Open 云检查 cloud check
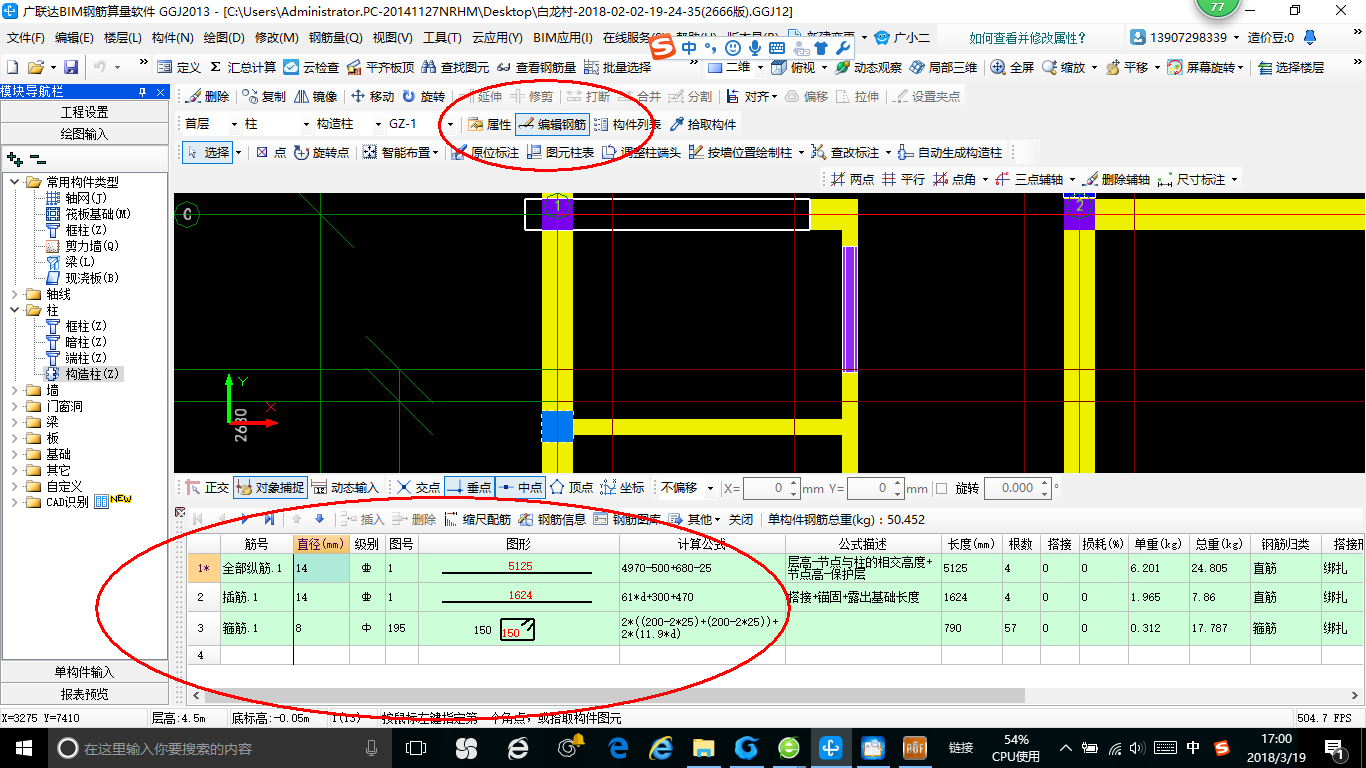This screenshot has height=768, width=1366. [x=311, y=67]
